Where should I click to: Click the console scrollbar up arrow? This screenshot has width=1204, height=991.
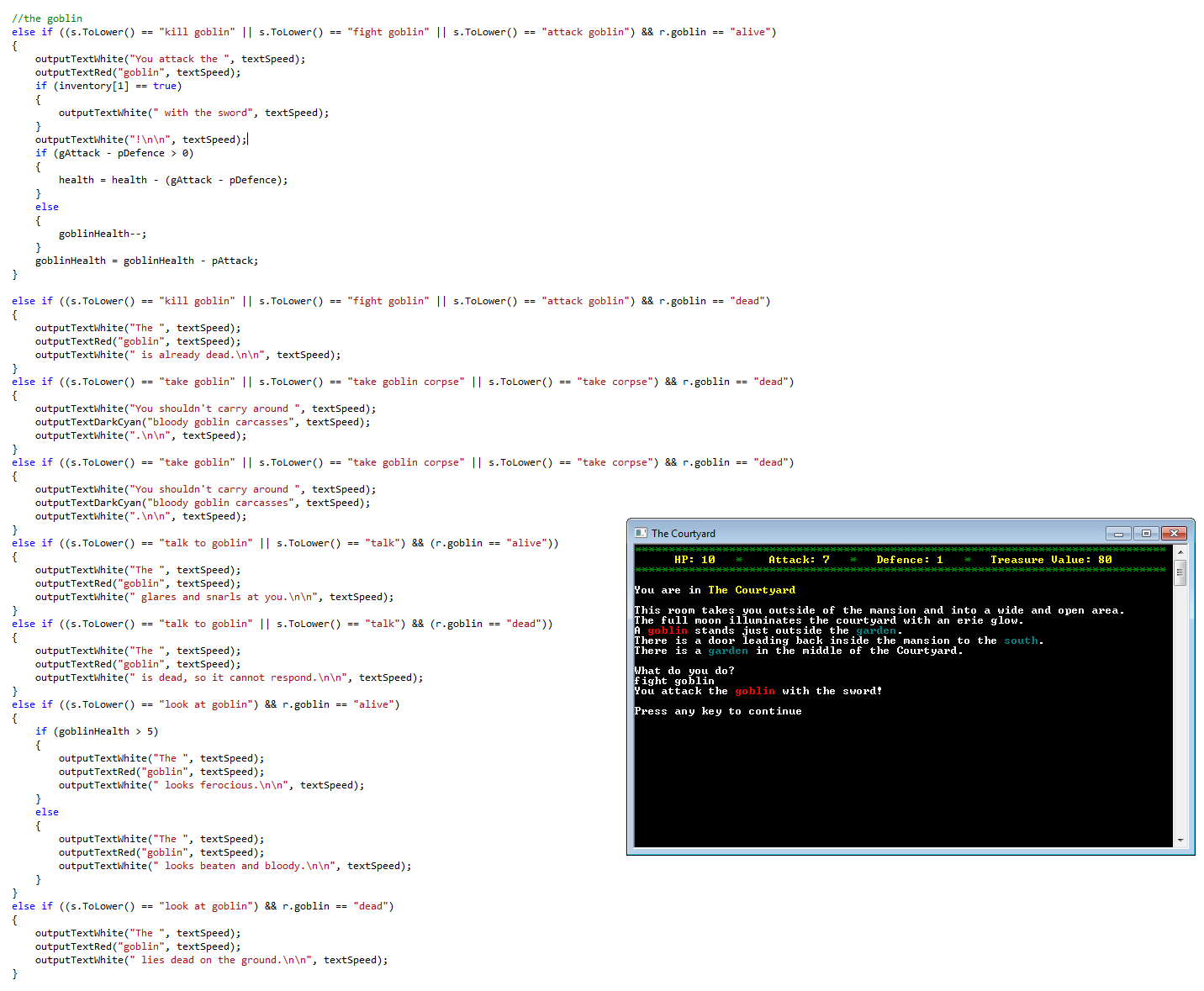[x=1180, y=552]
